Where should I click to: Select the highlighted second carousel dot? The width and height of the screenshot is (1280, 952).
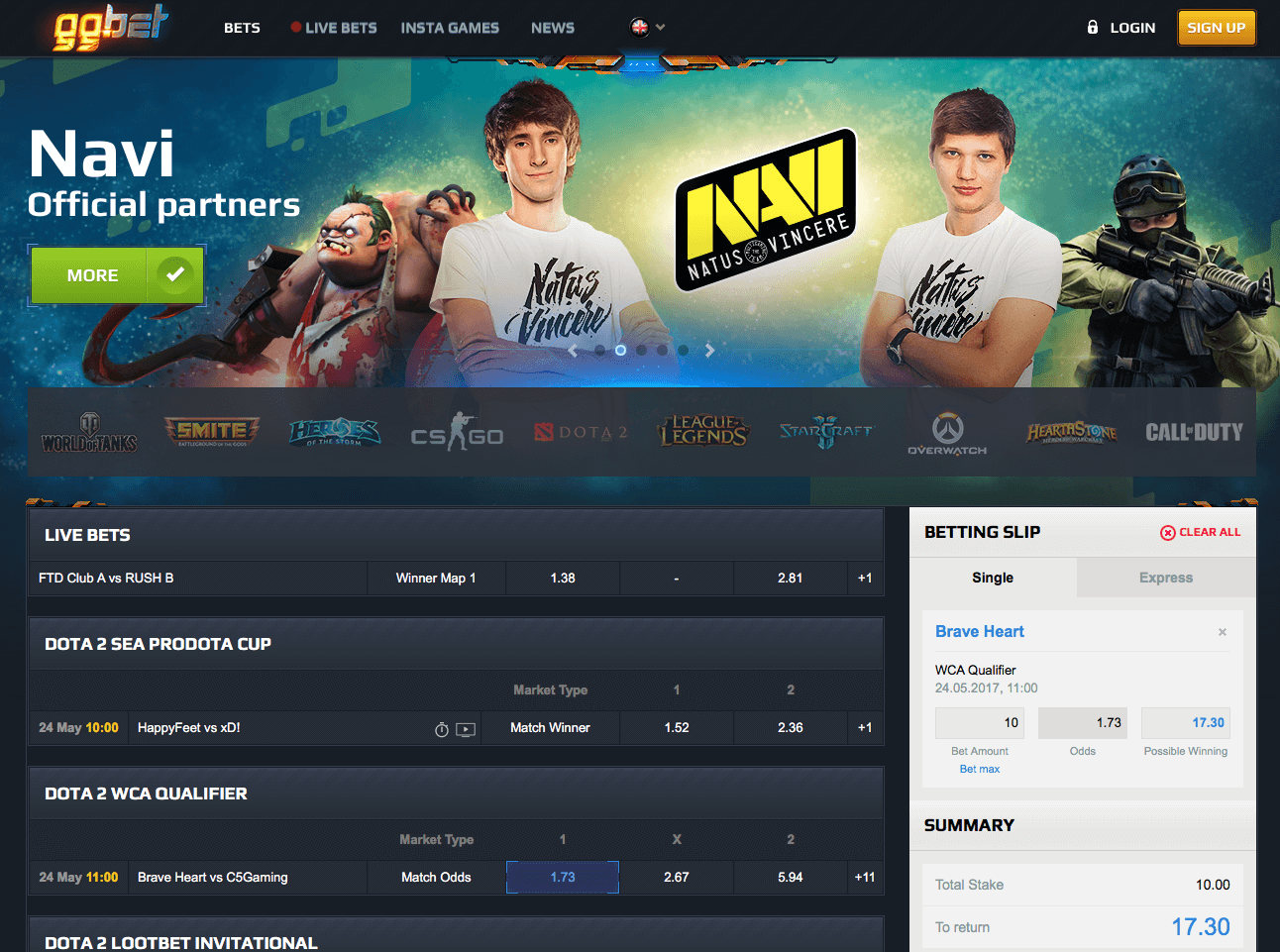(620, 350)
